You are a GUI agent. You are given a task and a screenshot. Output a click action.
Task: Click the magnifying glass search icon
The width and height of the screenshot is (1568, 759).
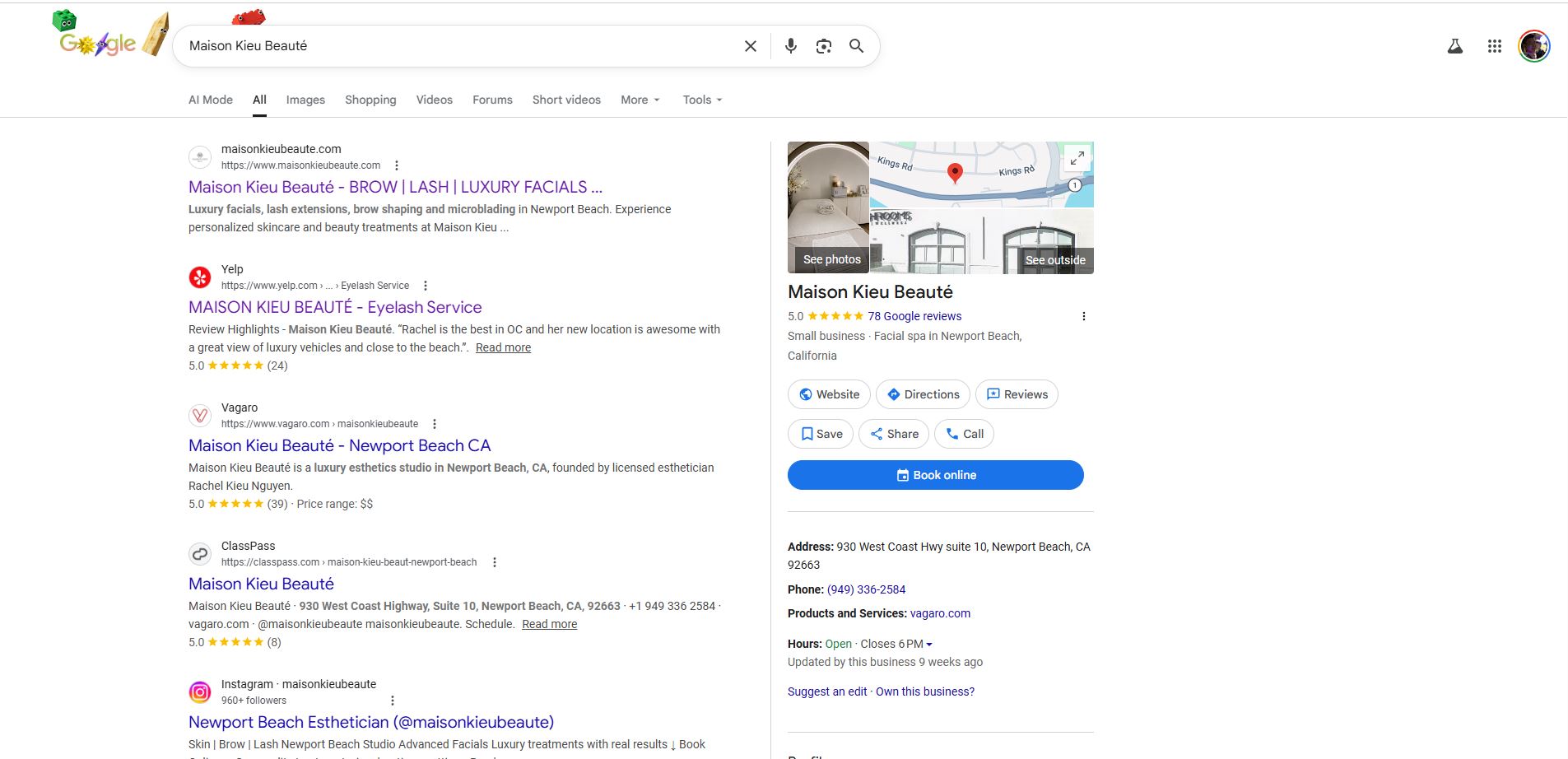(857, 46)
